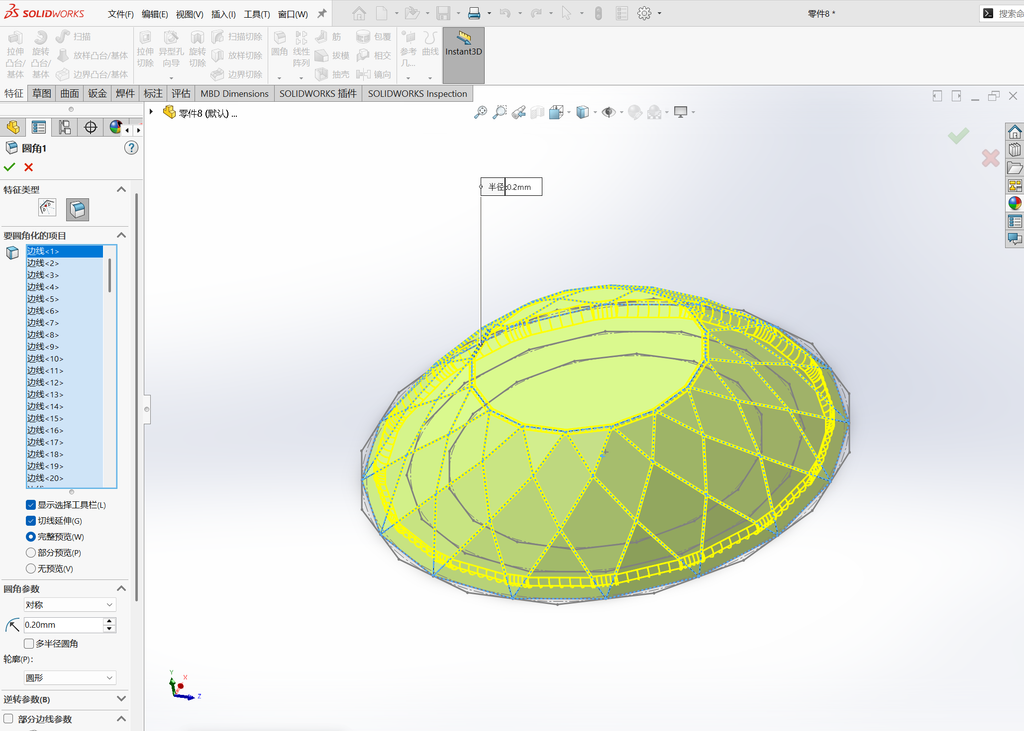This screenshot has width=1024, height=731.
Task: Expand the 部分边线参数 section chevron
Action: point(121,719)
